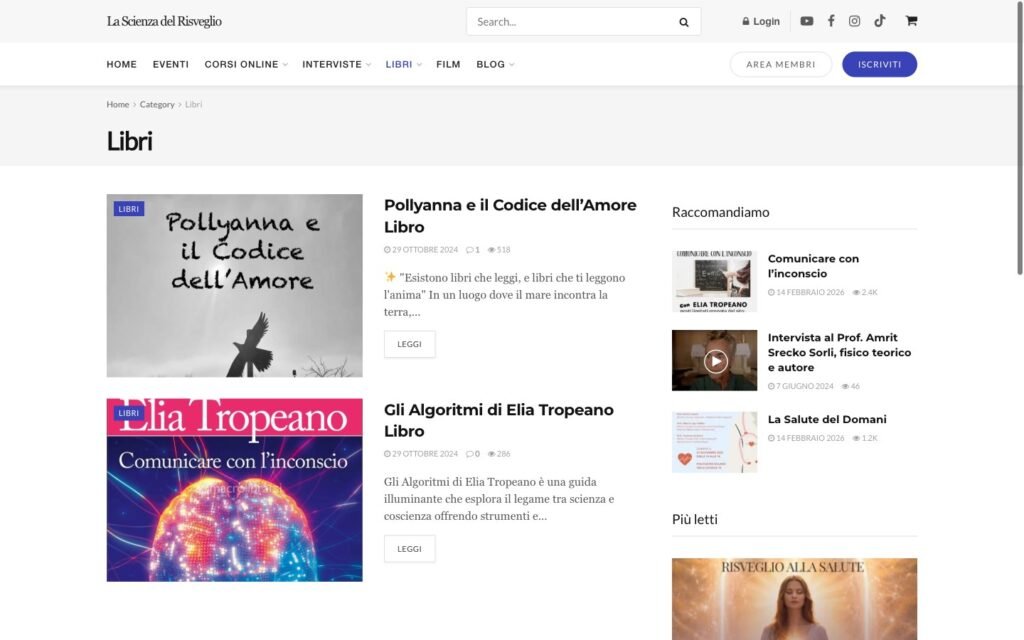Go to the HOME menu item
This screenshot has height=640, width=1024.
coord(121,64)
